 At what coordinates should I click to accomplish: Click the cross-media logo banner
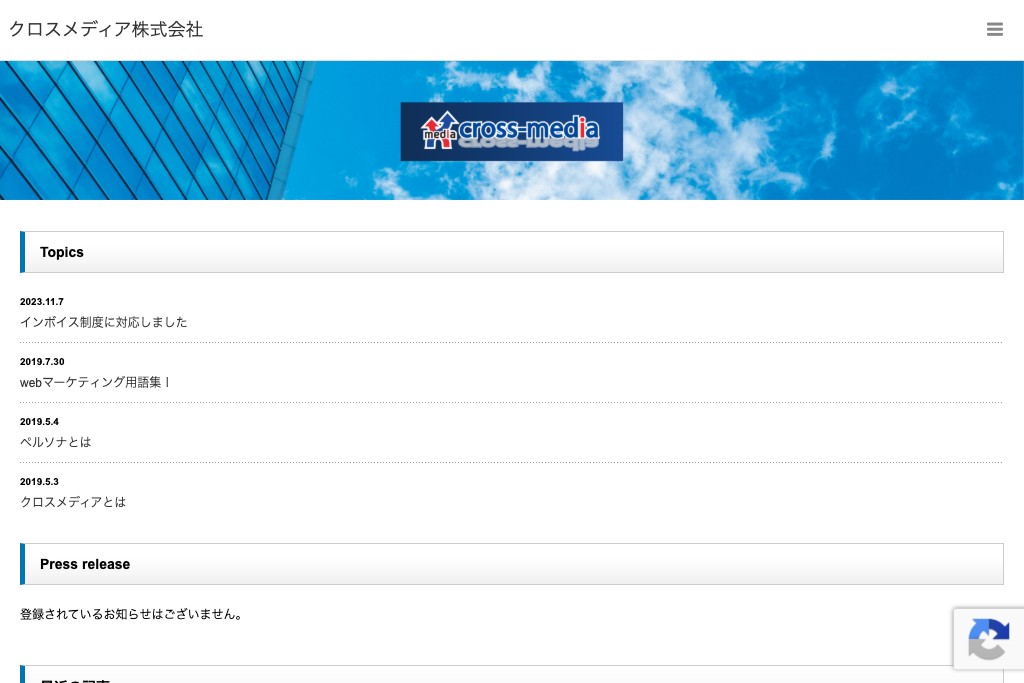pos(511,131)
